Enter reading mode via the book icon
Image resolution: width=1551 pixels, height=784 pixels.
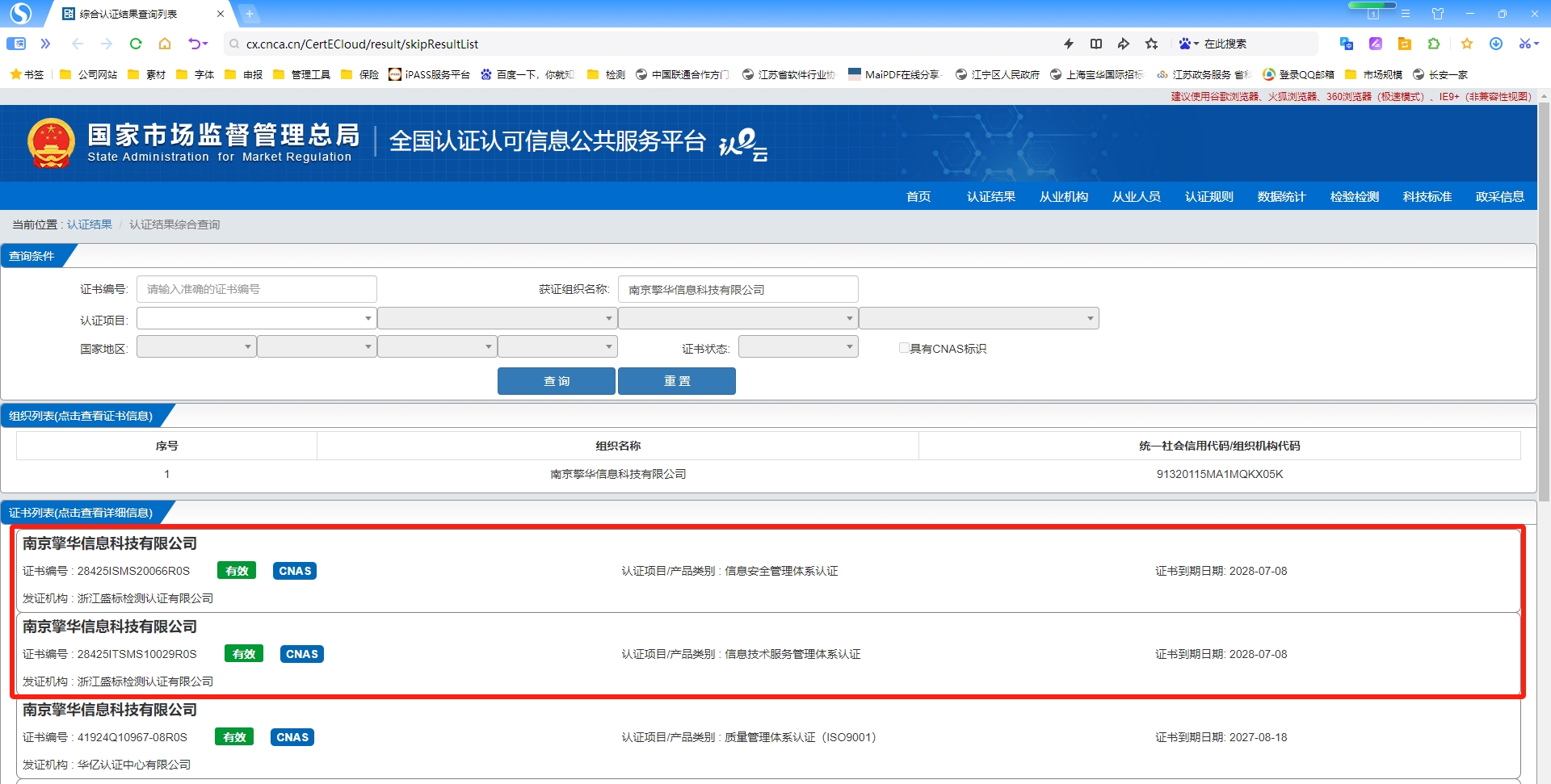[x=1096, y=44]
